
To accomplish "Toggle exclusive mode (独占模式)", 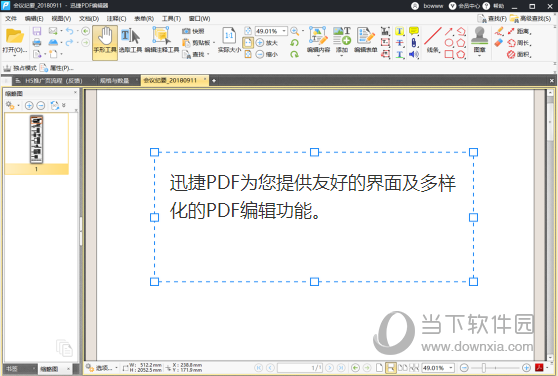I will (20, 68).
